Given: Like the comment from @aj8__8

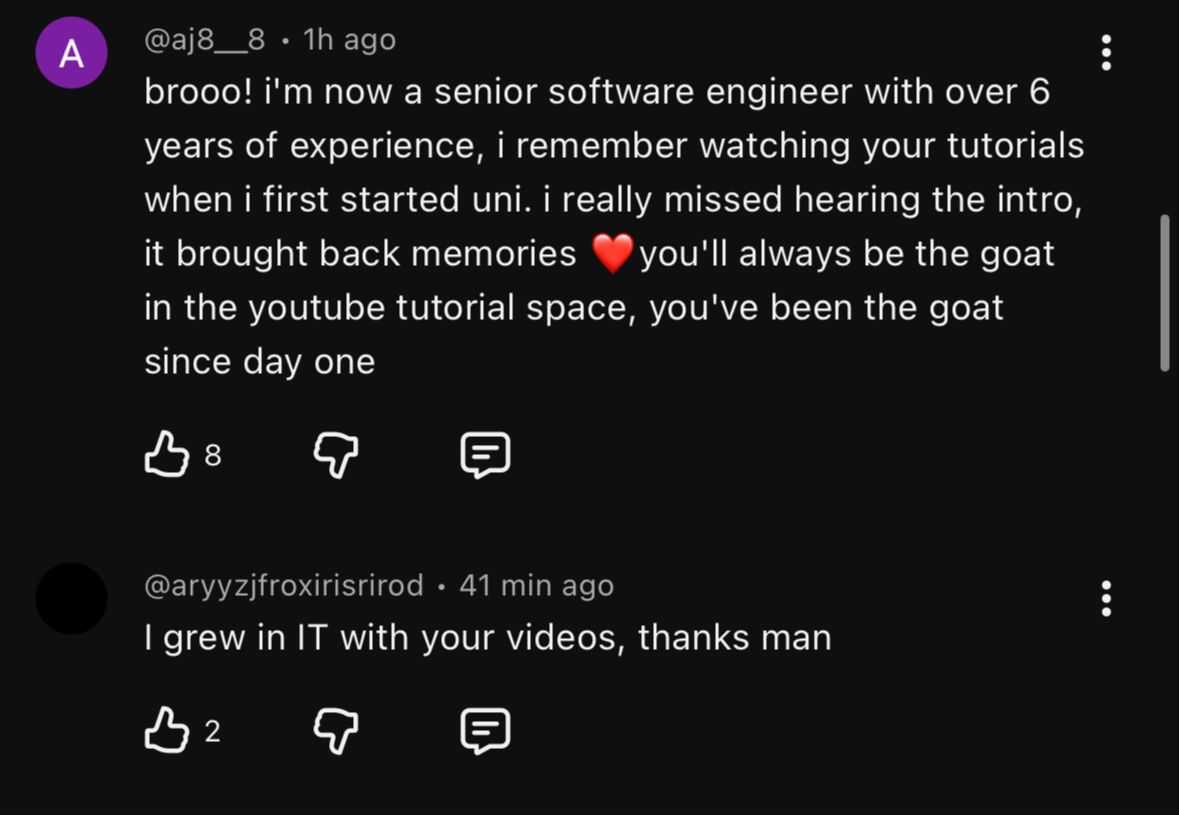Looking at the screenshot, I should pos(167,456).
